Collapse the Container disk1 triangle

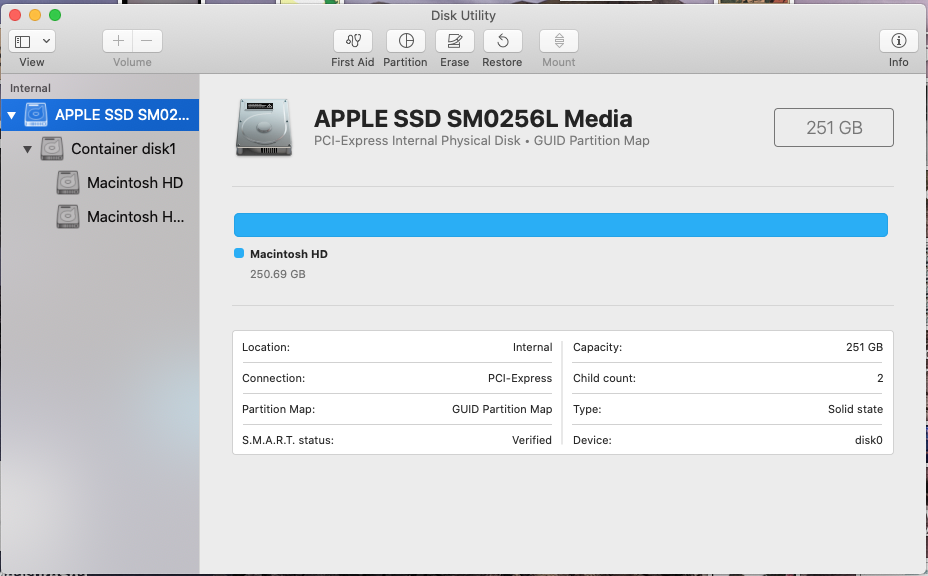(x=27, y=149)
